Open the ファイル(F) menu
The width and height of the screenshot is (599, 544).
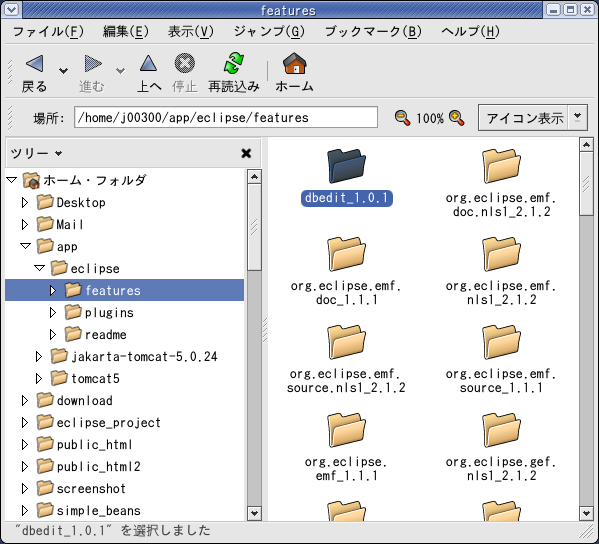click(48, 31)
